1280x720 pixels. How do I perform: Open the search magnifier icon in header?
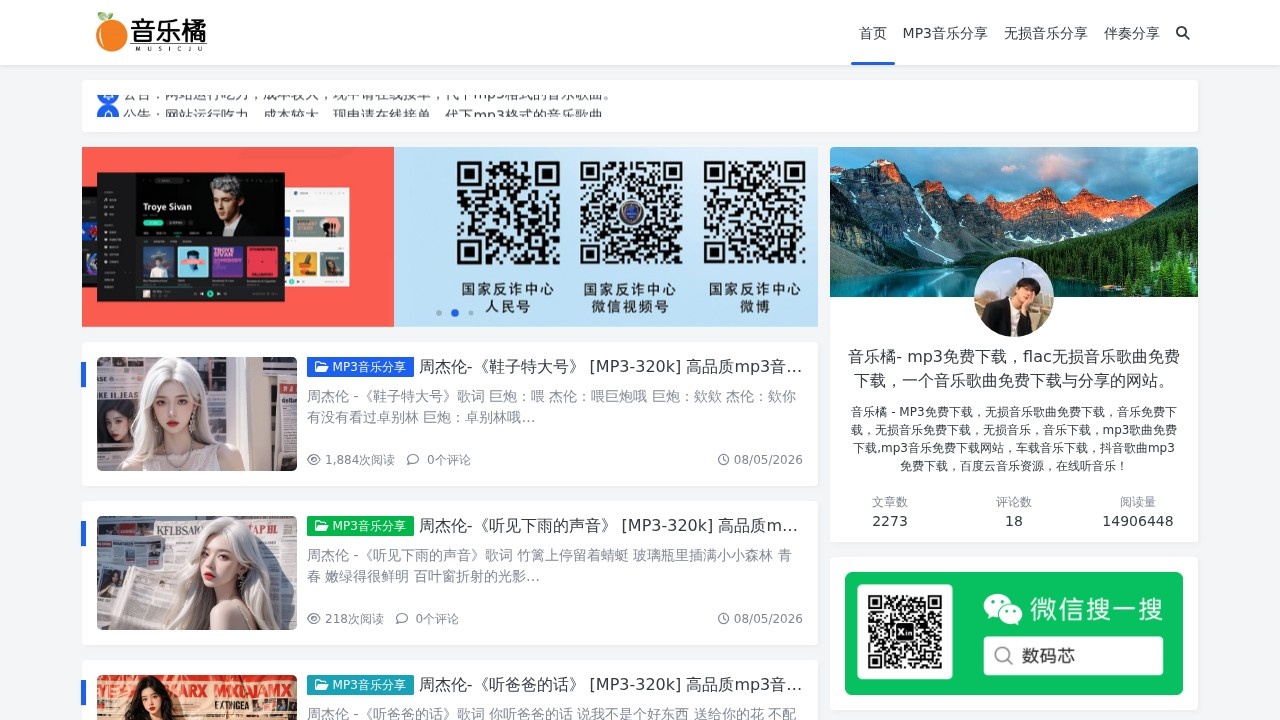coord(1183,33)
